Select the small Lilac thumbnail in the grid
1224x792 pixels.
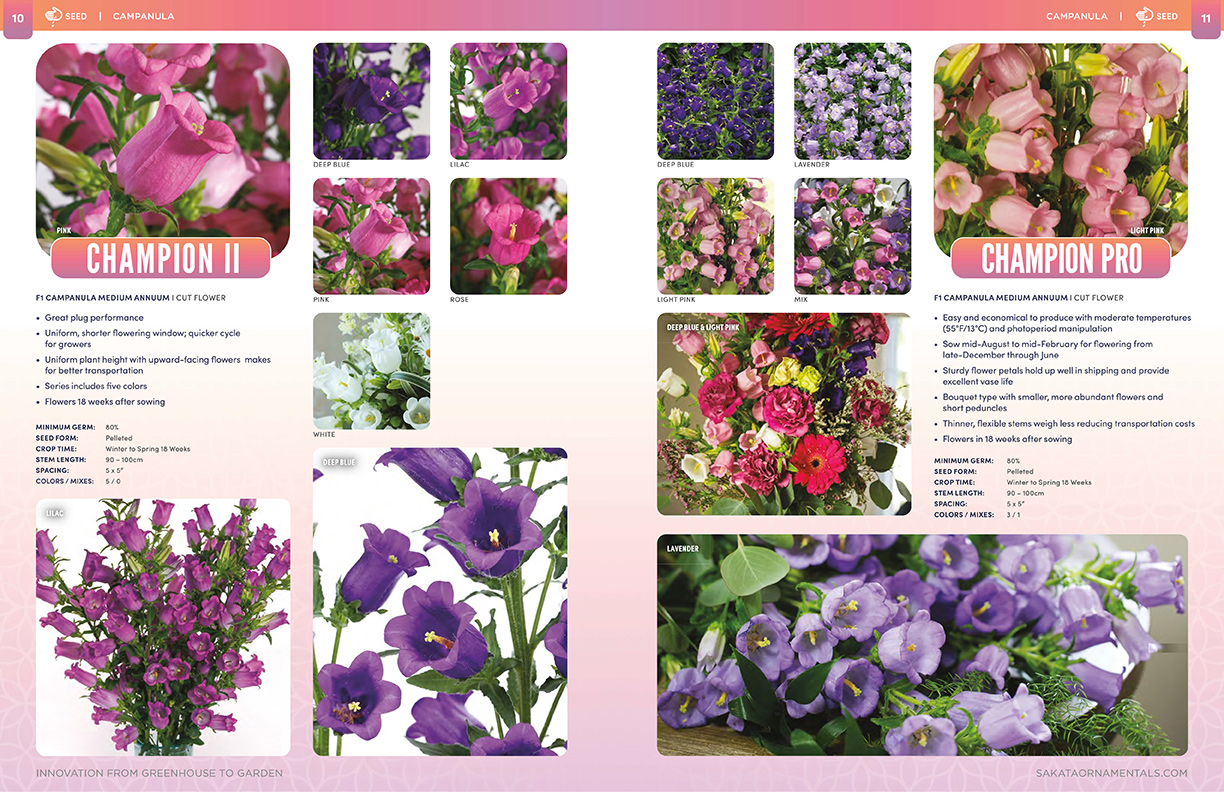[x=508, y=101]
